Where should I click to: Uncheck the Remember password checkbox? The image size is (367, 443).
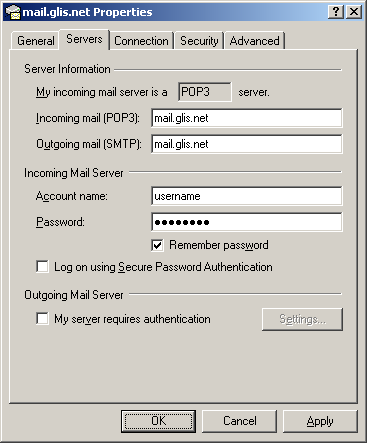pos(157,245)
